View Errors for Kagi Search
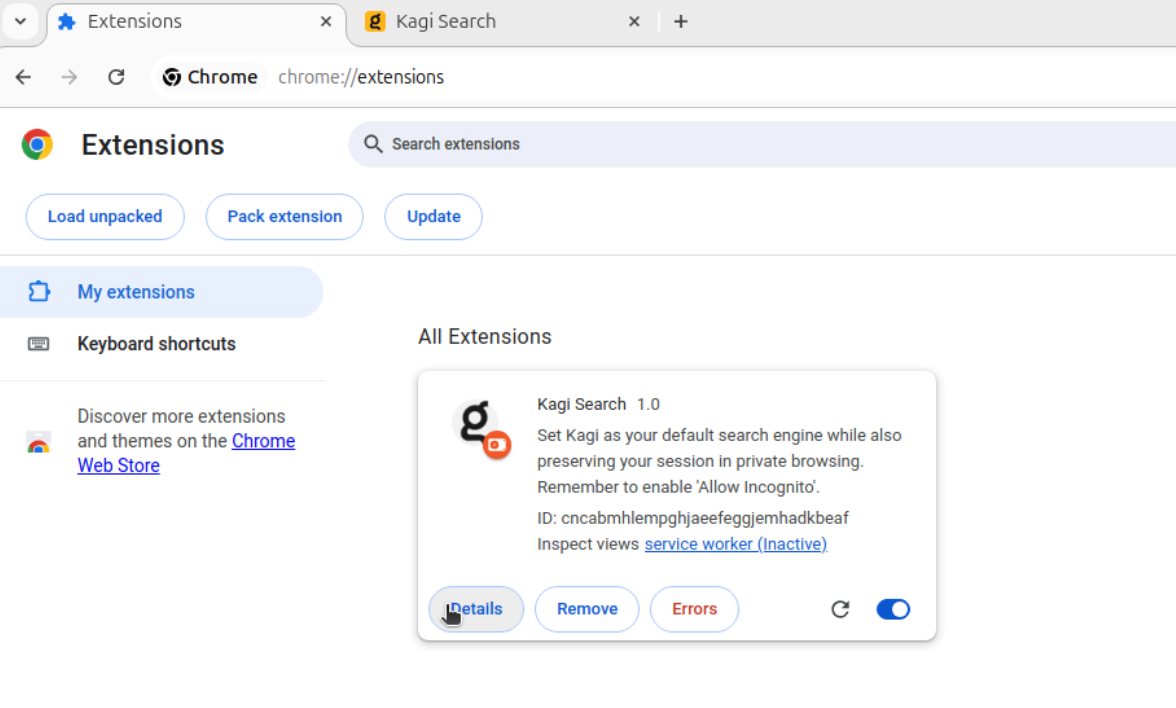Viewport: 1176px width, 708px height. [x=694, y=609]
